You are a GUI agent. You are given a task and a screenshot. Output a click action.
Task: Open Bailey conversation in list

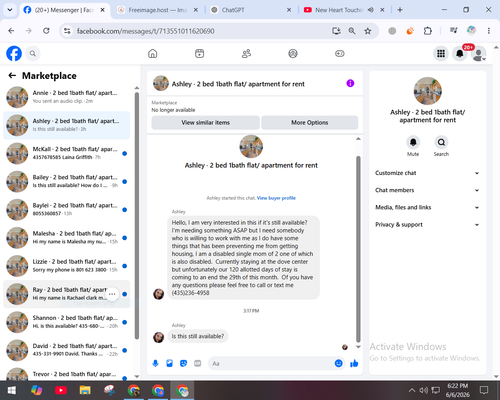67,181
